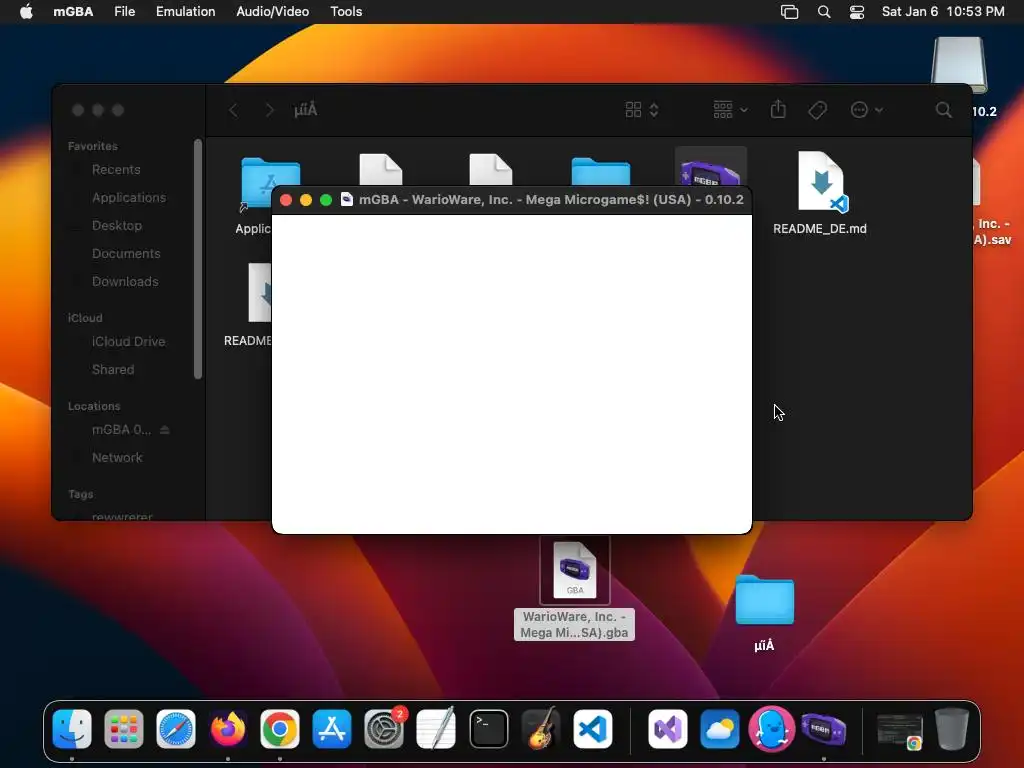Click the menu bar date and time
This screenshot has height=768, width=1024.
942,12
